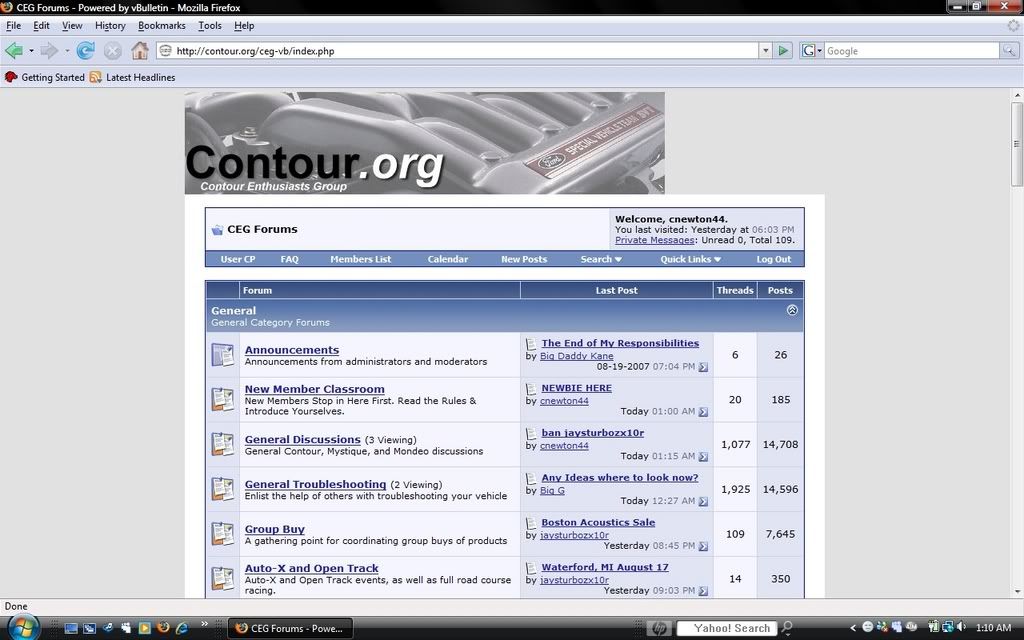This screenshot has height=640, width=1024.
Task: Open the Windows Start orb
Action: pos(24,627)
